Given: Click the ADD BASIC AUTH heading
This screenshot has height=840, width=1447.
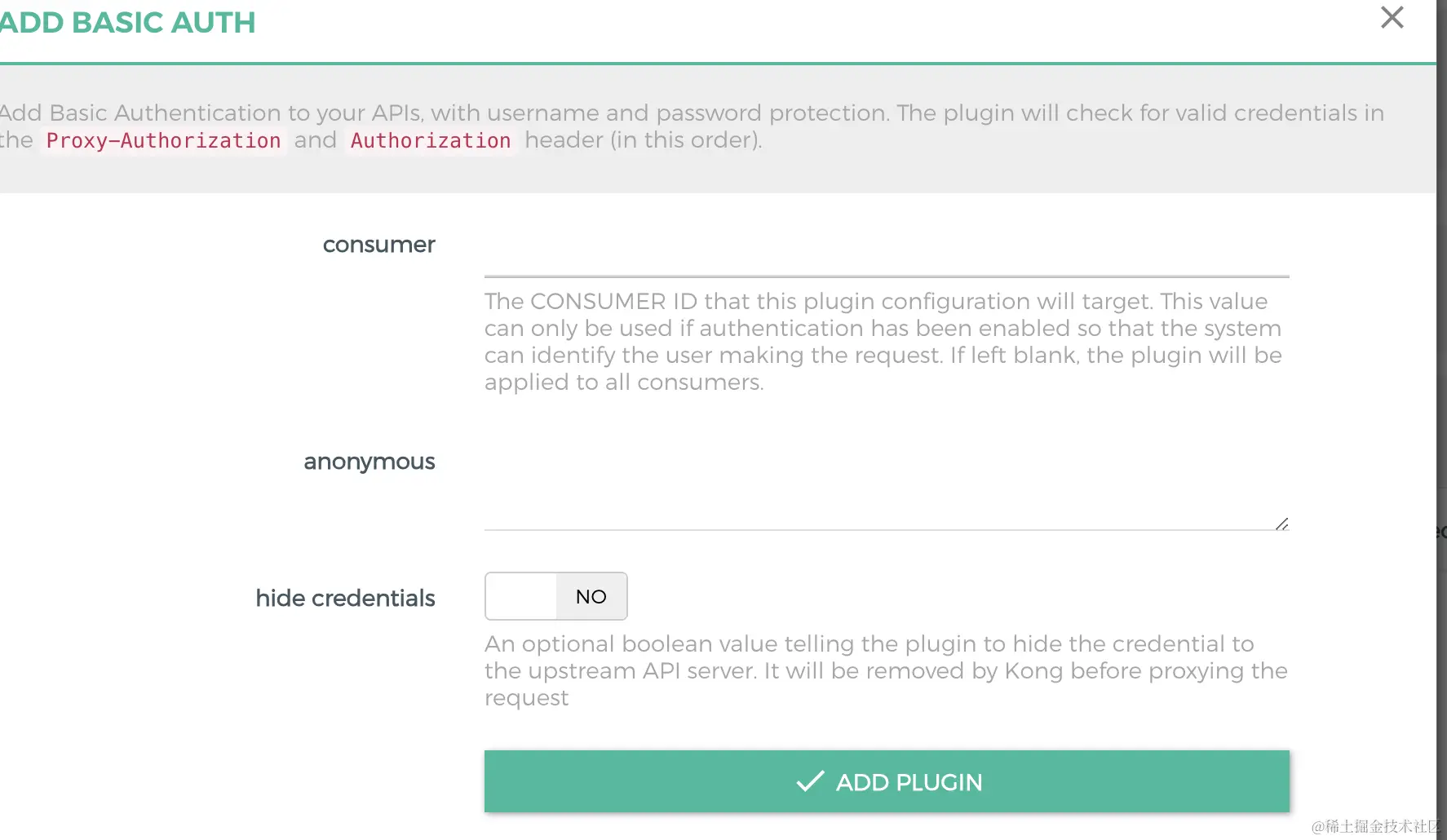Looking at the screenshot, I should click(127, 23).
